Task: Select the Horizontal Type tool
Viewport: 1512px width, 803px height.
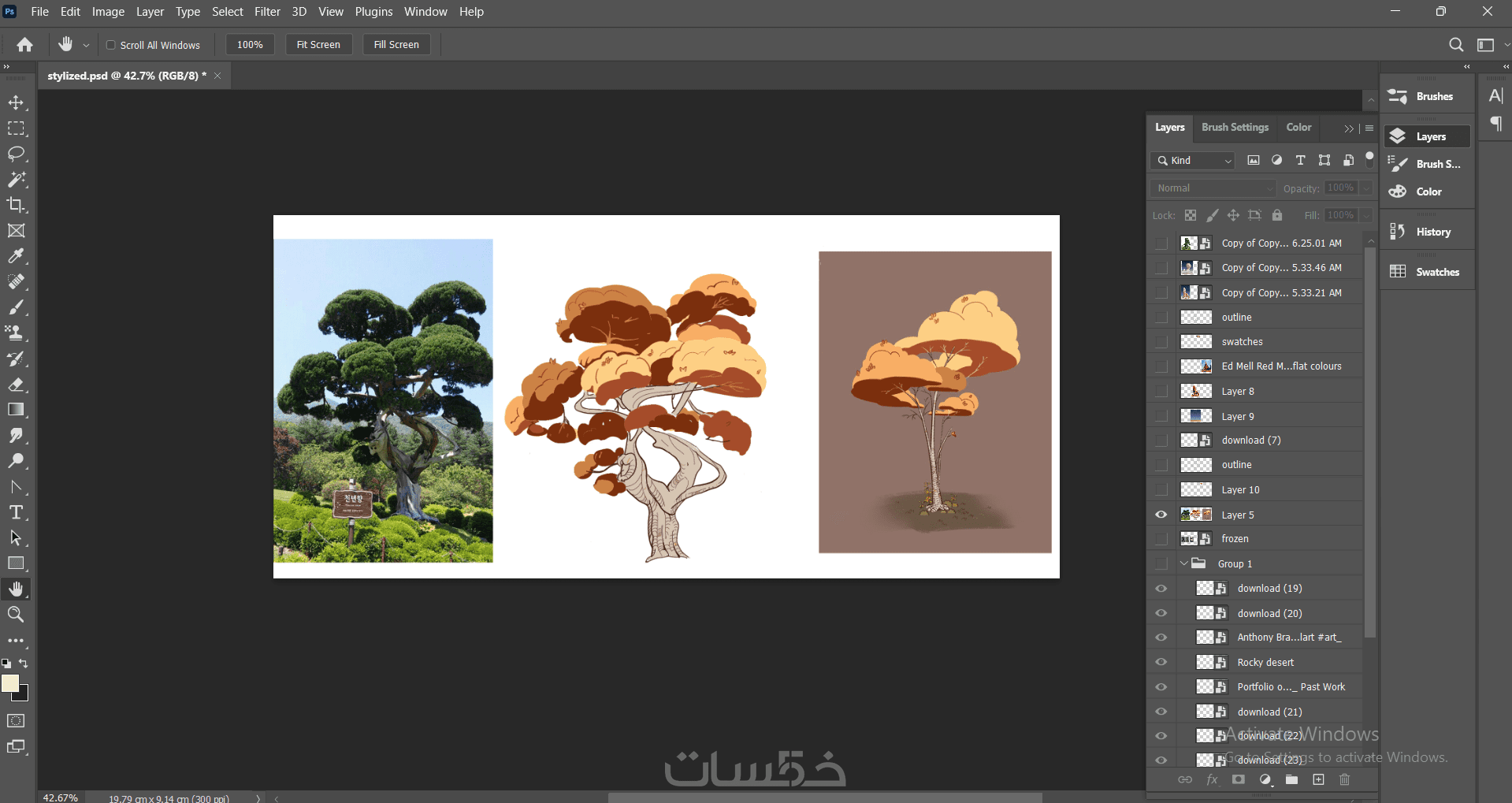Action: point(16,512)
